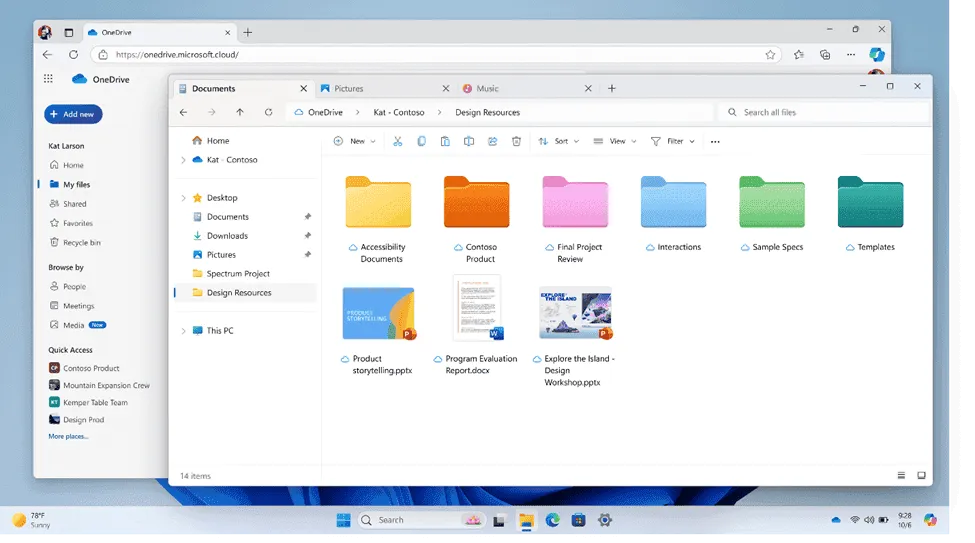975x543 pixels.
Task: Click the Copilot icon in Edge toolbar
Action: coord(877,55)
